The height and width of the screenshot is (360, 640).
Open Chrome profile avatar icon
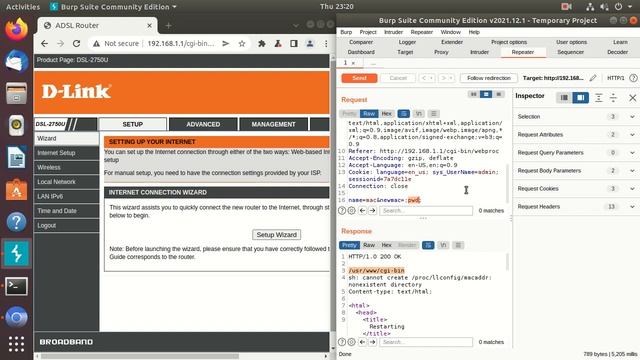[x=310, y=43]
